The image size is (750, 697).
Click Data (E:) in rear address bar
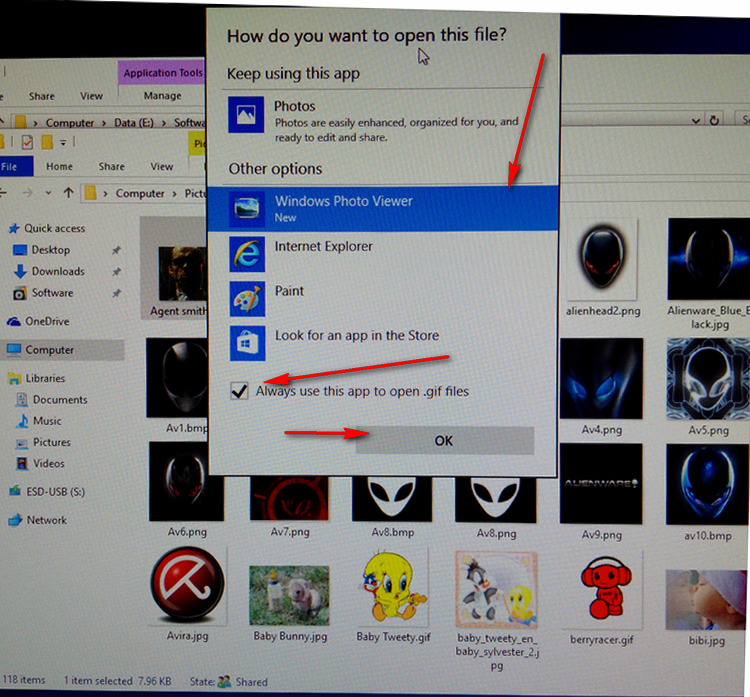coord(134,123)
